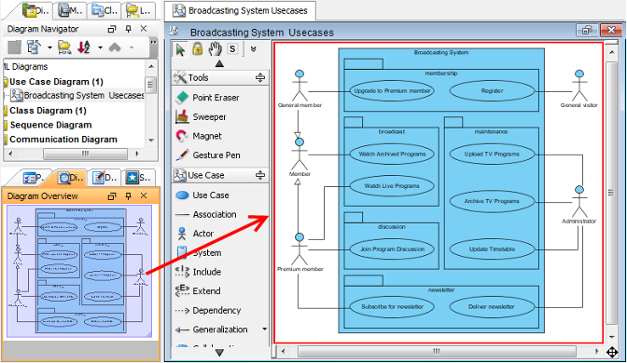Image resolution: width=627 pixels, height=363 pixels.
Task: Click the move up navigator icon
Action: coord(115,47)
